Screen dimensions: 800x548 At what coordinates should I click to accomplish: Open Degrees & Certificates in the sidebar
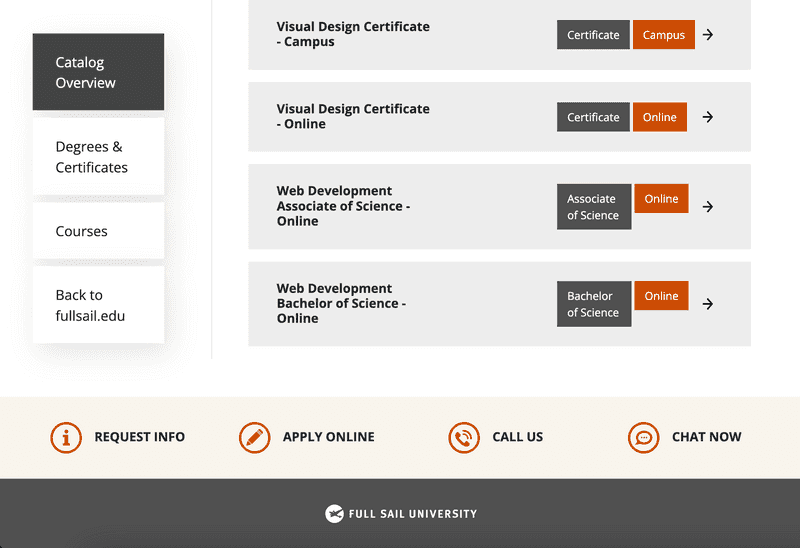(x=98, y=157)
